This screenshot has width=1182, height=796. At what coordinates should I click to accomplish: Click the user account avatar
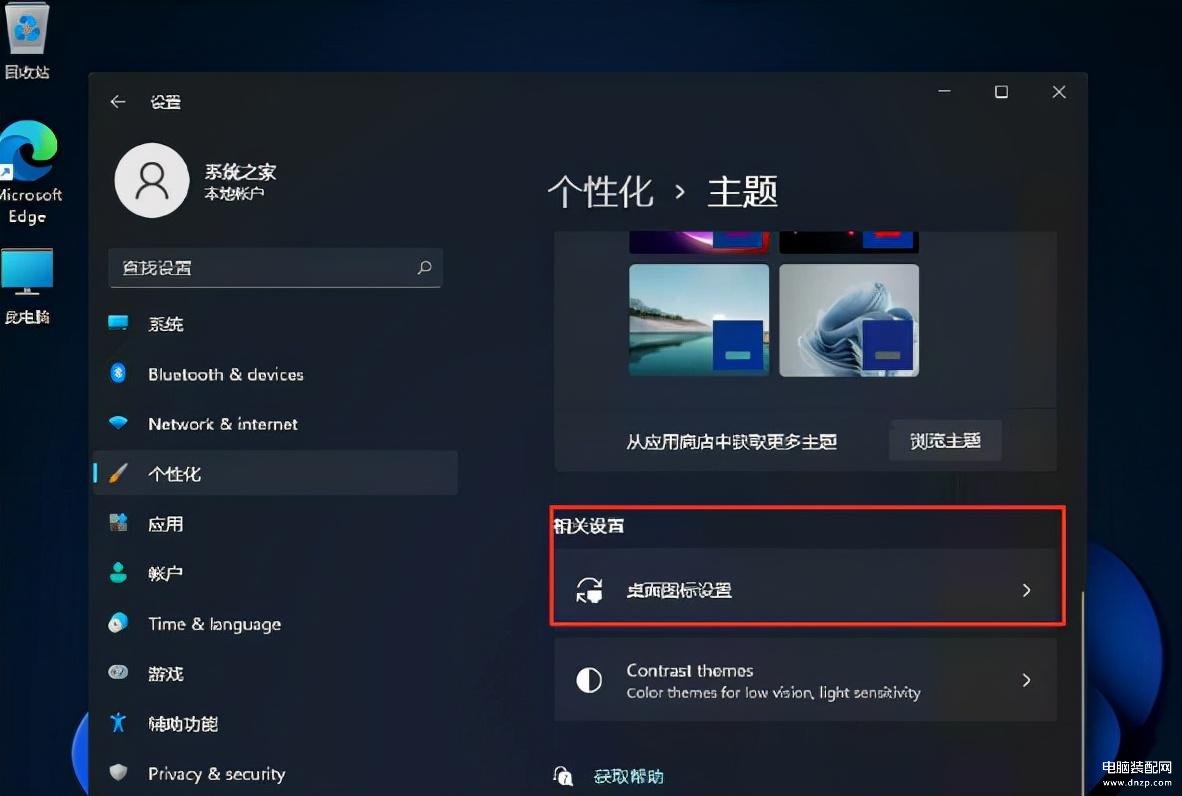point(152,181)
